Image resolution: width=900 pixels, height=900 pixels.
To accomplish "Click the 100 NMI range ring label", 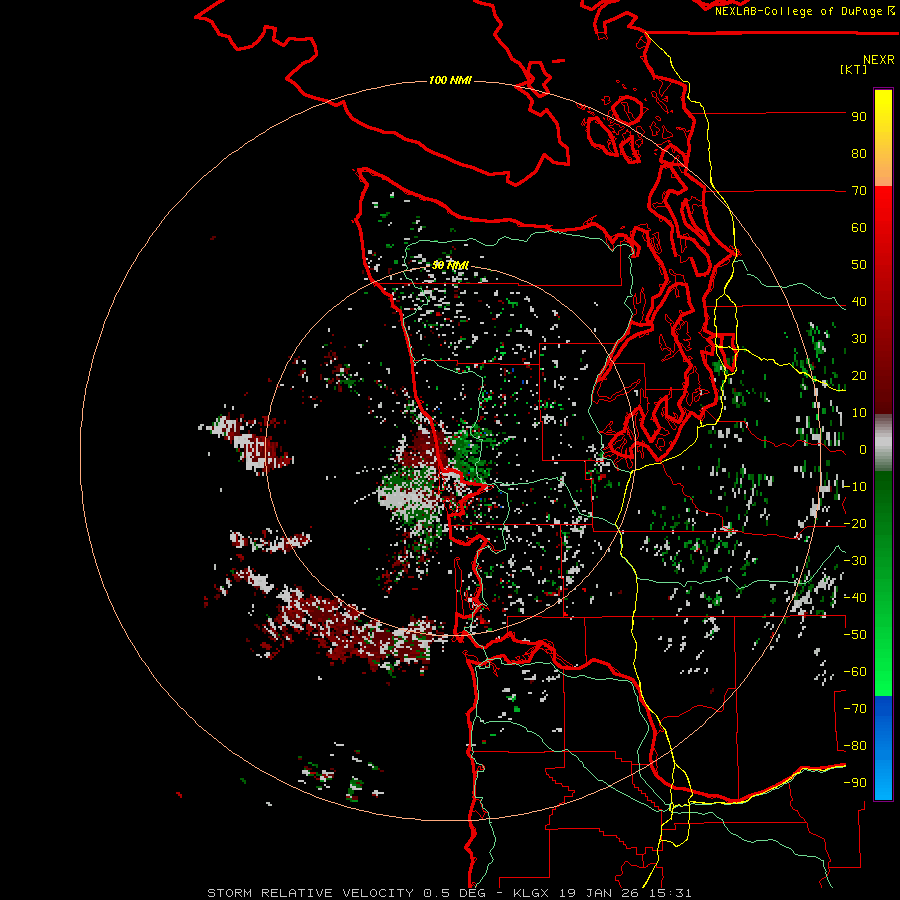I will pyautogui.click(x=450, y=80).
